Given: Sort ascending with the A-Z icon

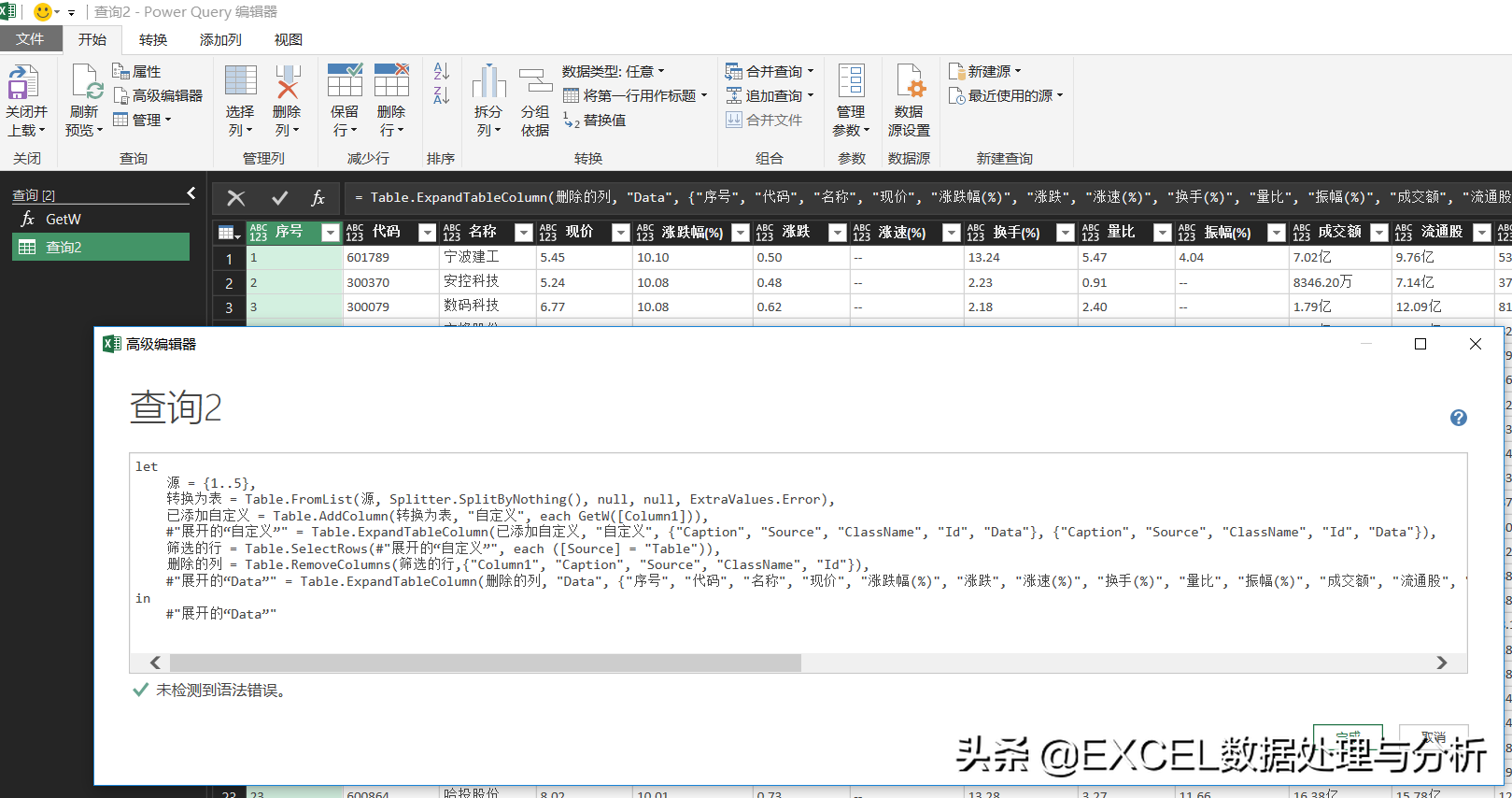Looking at the screenshot, I should 442,71.
